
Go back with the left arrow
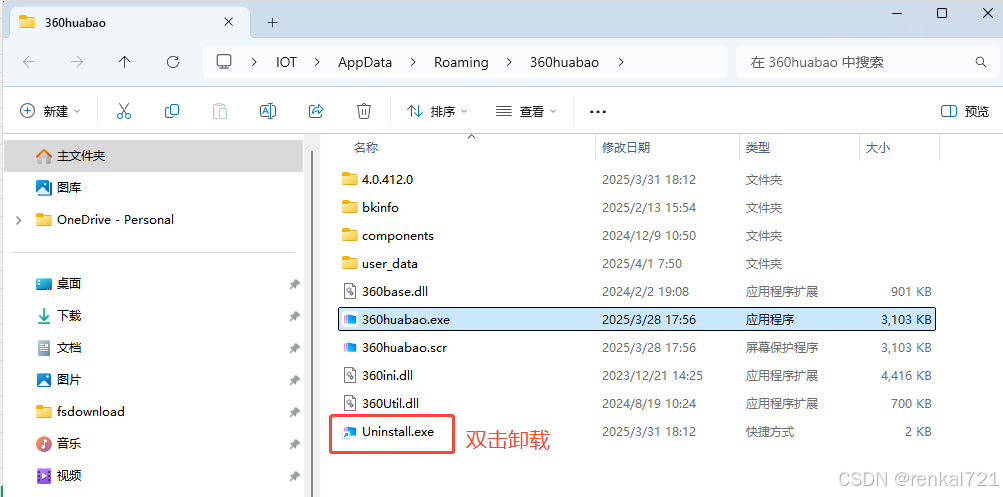29,62
